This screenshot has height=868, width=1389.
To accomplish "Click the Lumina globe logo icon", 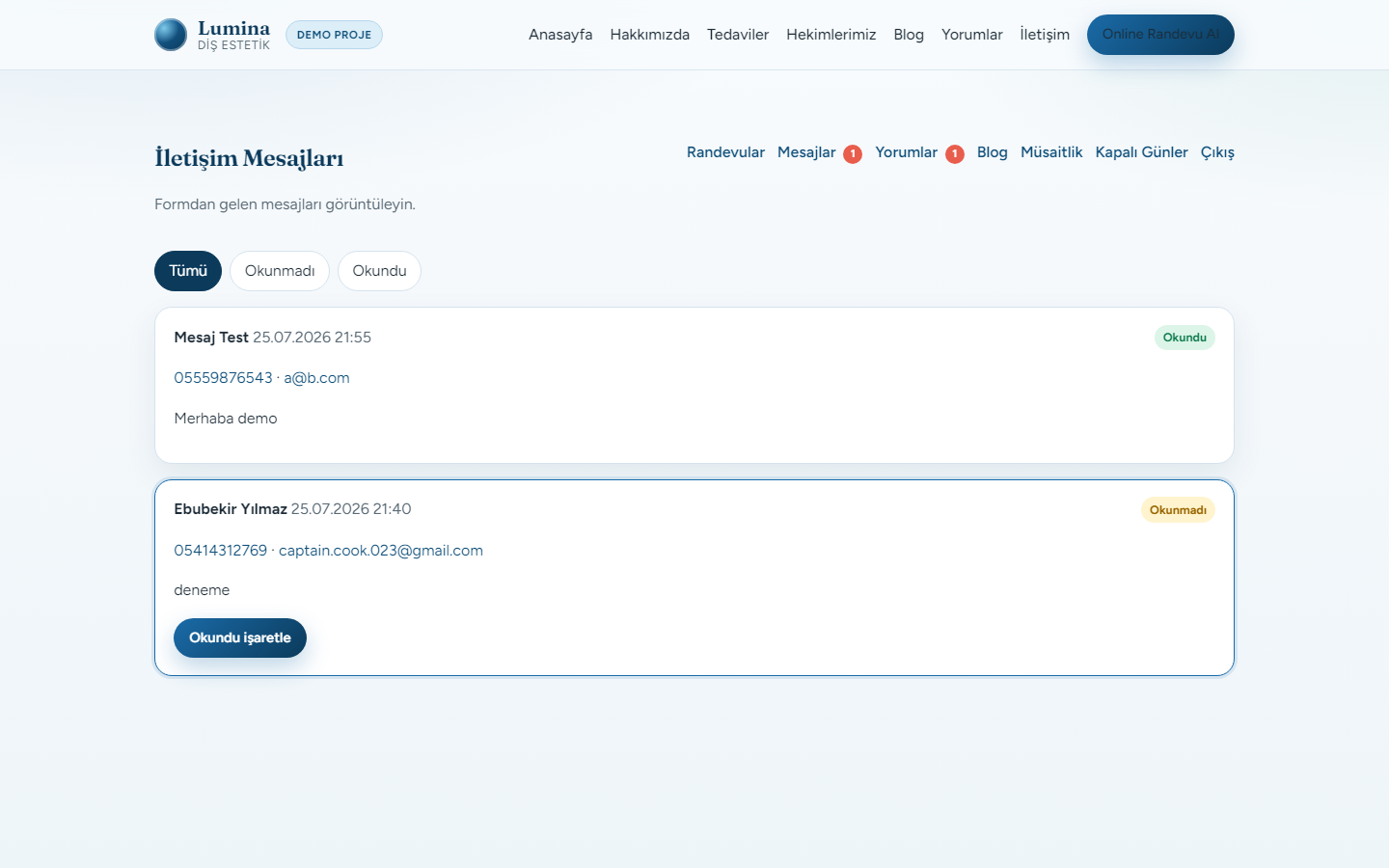I will [171, 35].
